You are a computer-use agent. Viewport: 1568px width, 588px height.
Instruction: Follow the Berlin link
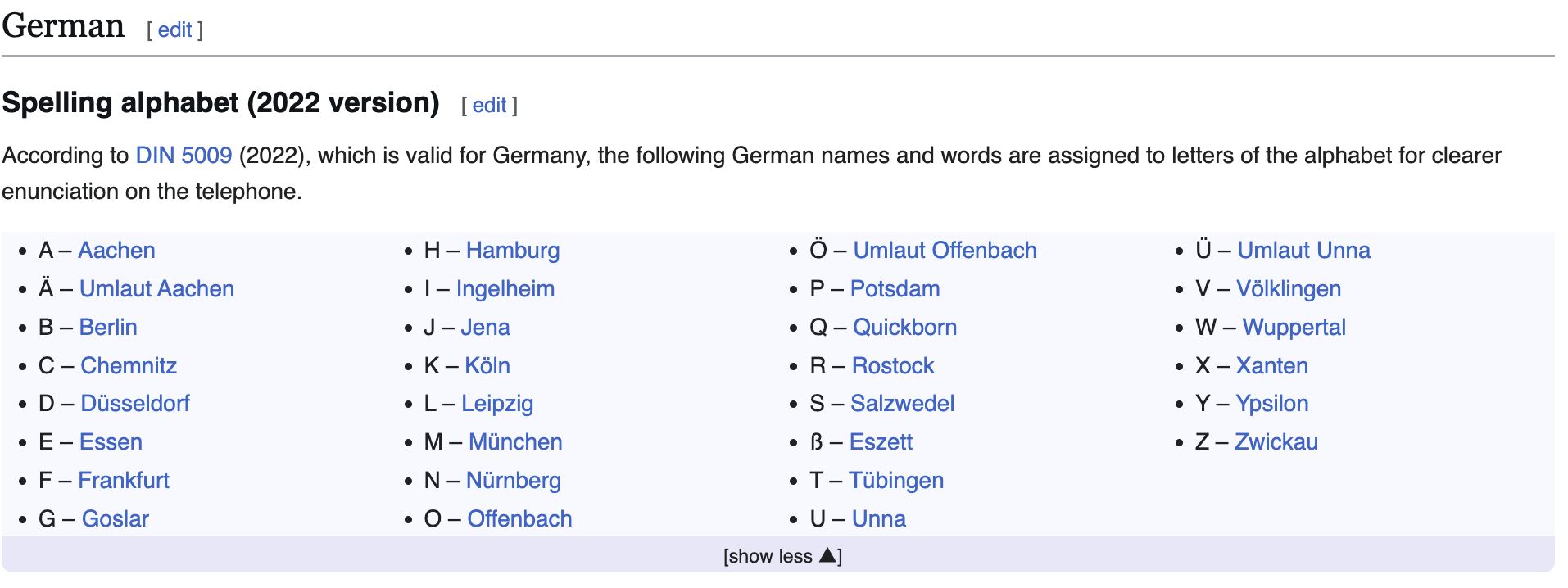coord(108,328)
